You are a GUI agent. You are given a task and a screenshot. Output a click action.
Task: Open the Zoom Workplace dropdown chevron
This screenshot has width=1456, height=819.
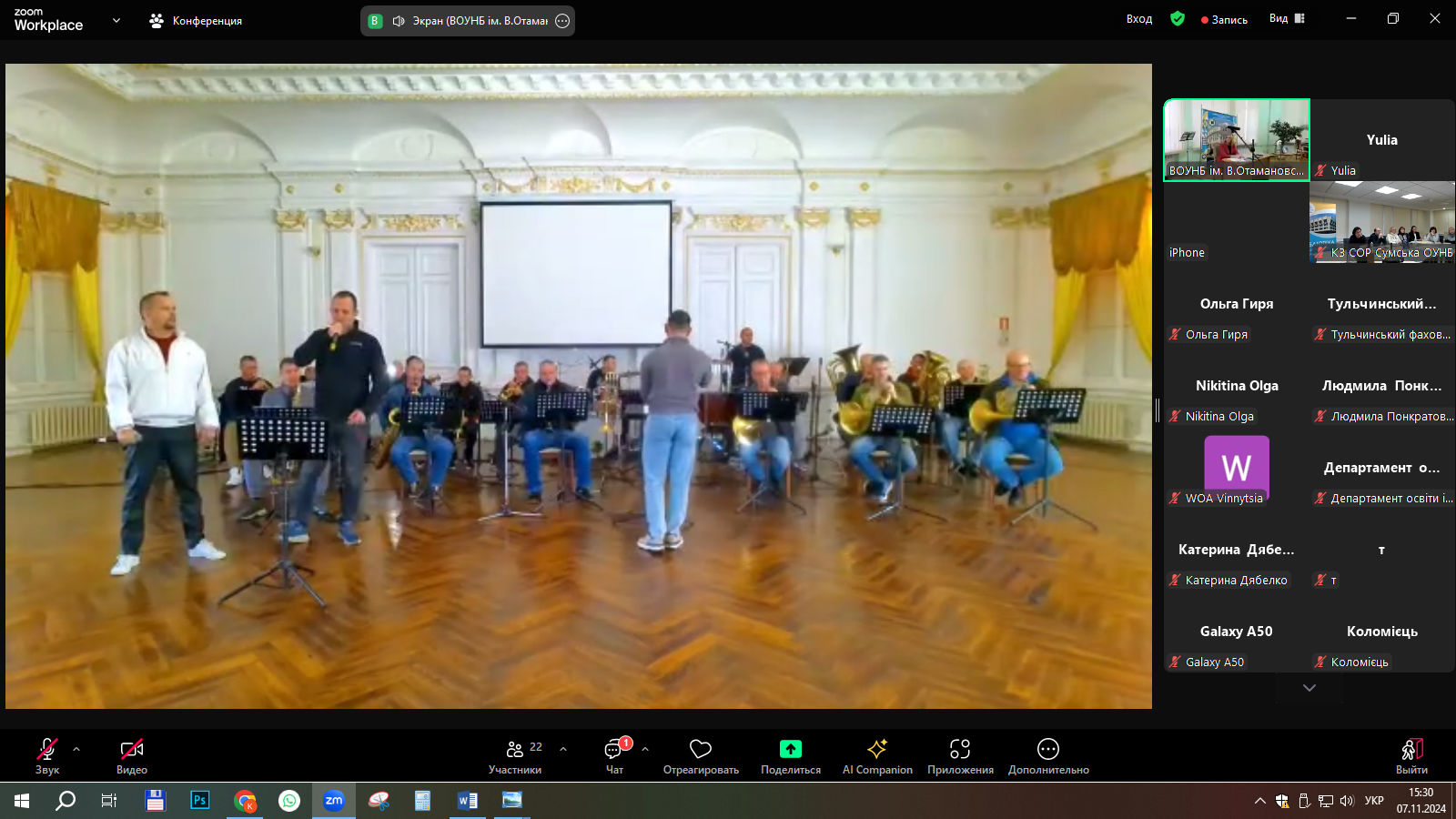click(116, 20)
